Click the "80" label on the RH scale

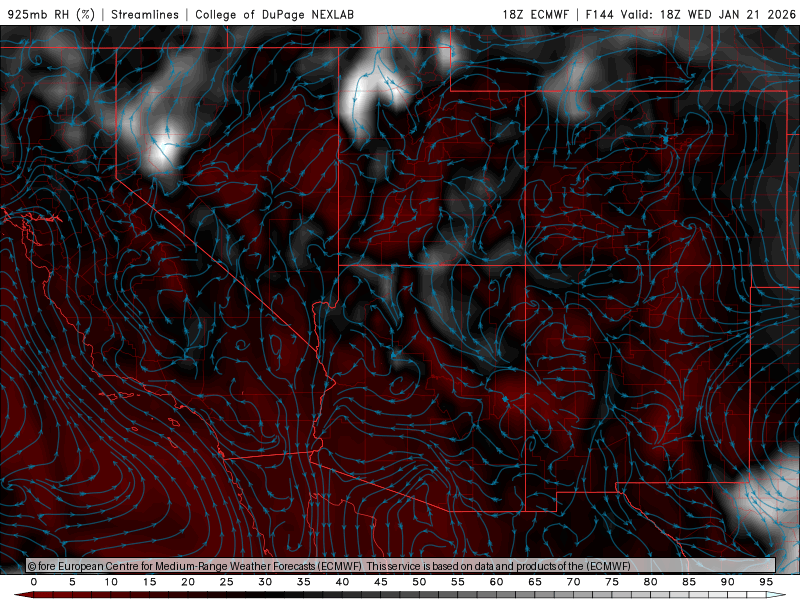651,582
